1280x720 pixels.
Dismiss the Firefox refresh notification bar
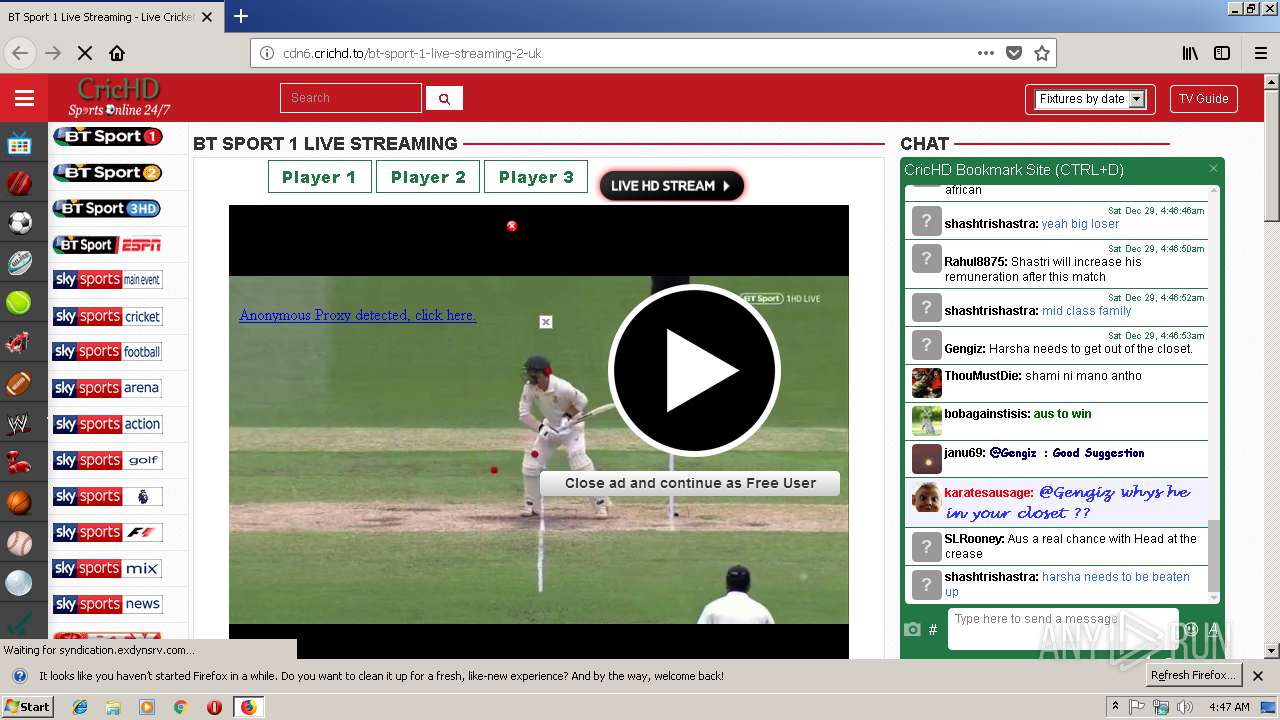click(1258, 676)
